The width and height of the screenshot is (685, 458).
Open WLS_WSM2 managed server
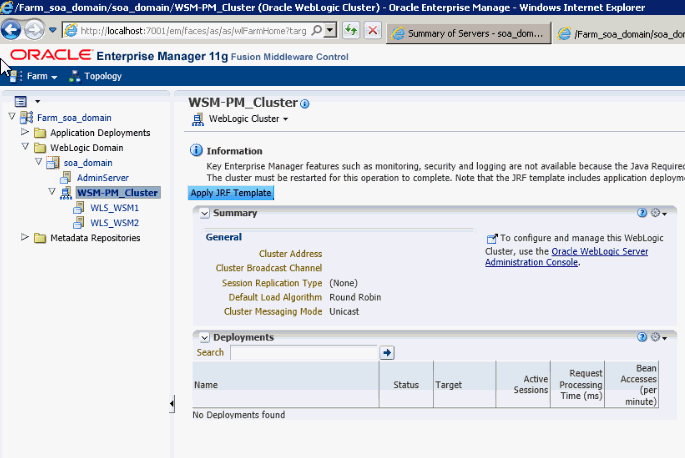[114, 223]
